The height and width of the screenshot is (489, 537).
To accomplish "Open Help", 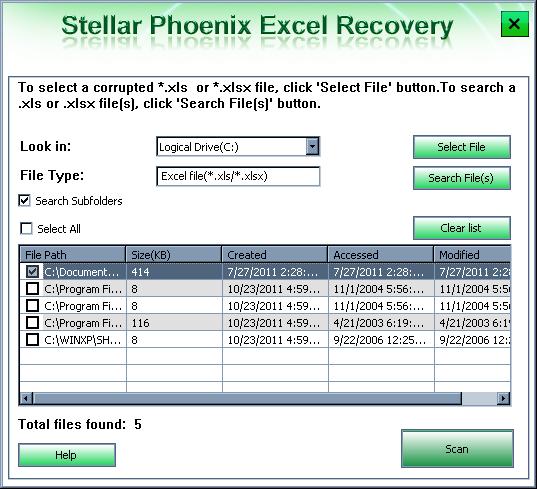I will pyautogui.click(x=67, y=455).
